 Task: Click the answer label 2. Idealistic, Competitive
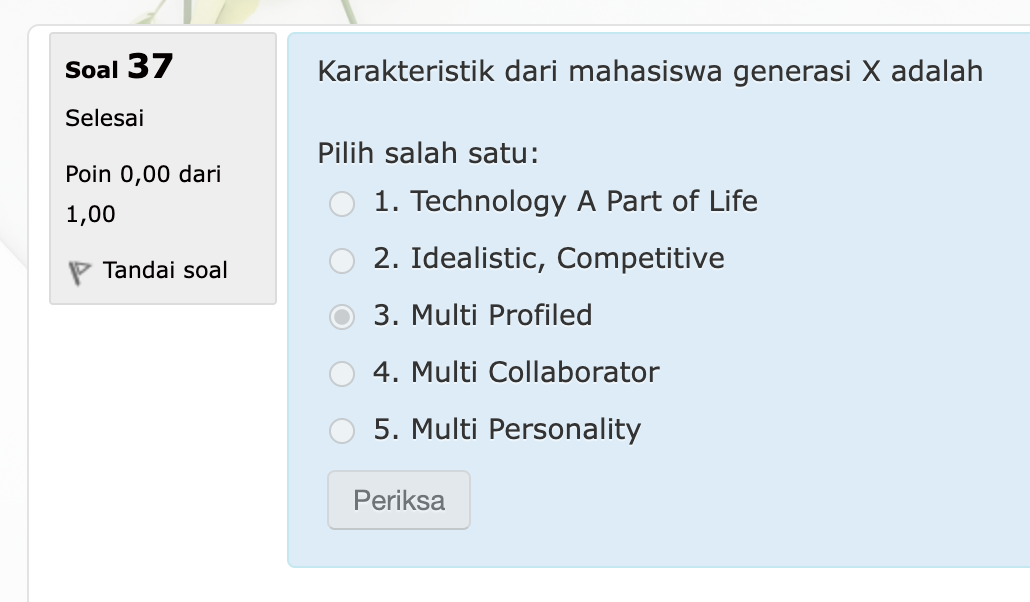(549, 258)
